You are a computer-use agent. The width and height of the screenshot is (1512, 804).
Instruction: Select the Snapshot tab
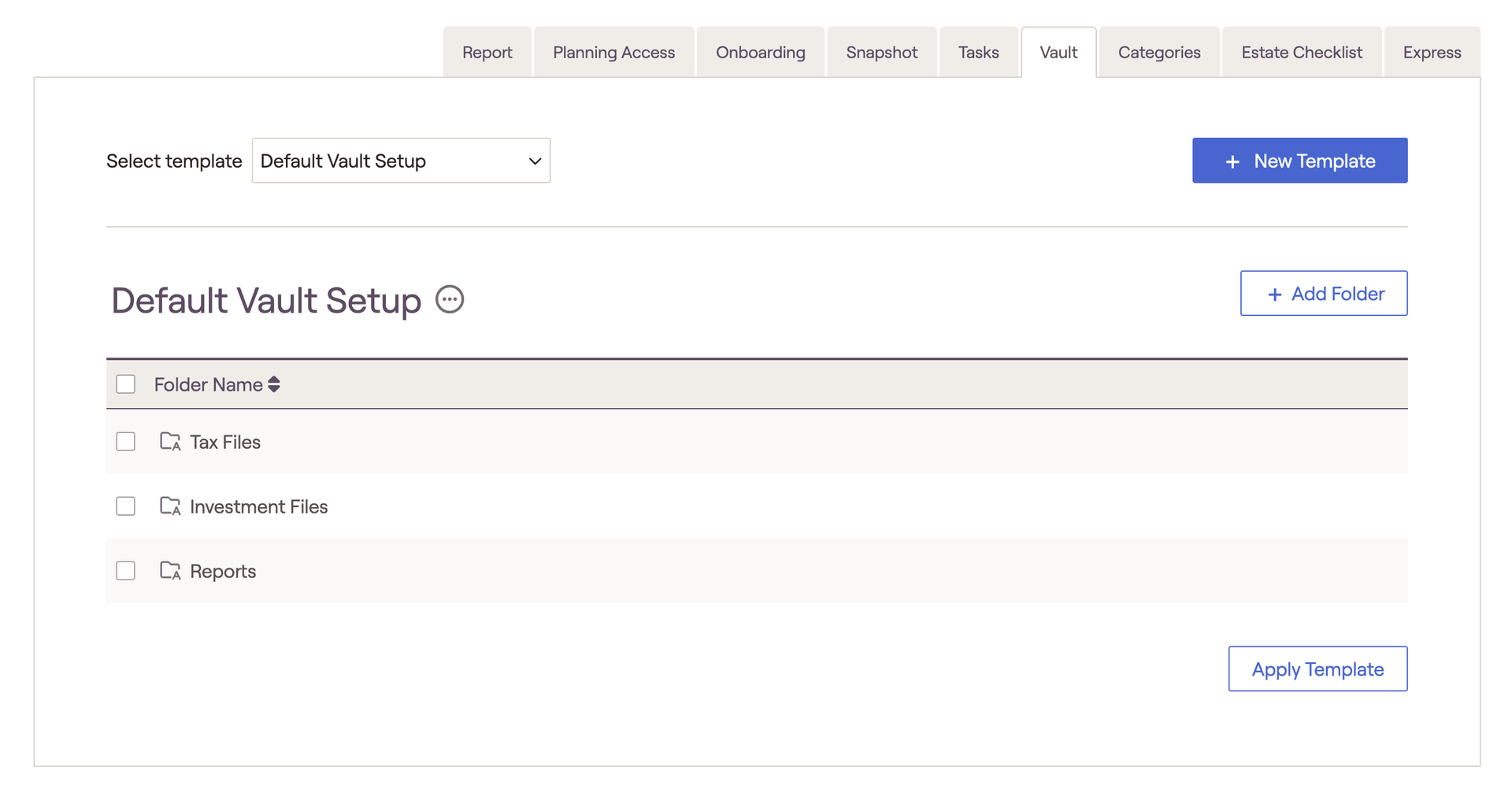tap(881, 53)
